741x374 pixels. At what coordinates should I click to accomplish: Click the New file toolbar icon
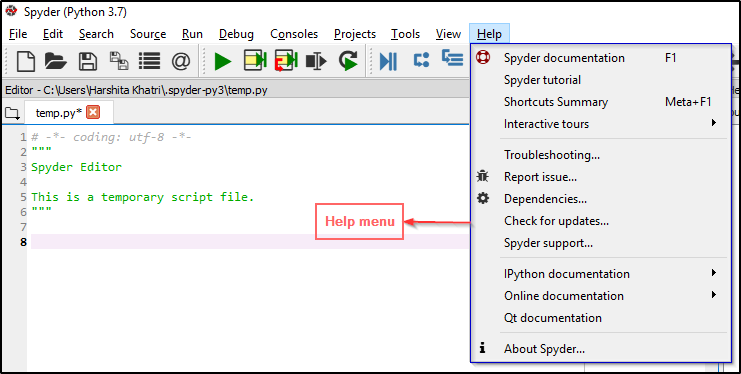26,61
